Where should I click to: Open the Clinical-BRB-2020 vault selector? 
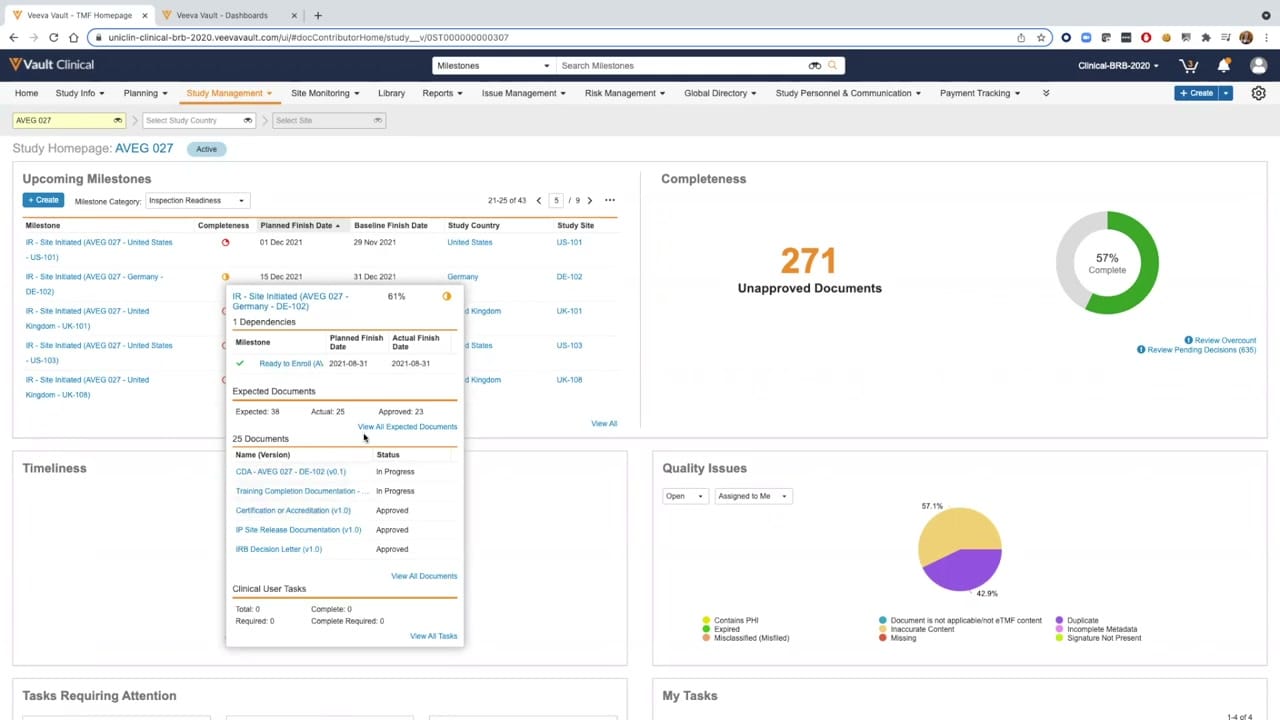(1118, 65)
